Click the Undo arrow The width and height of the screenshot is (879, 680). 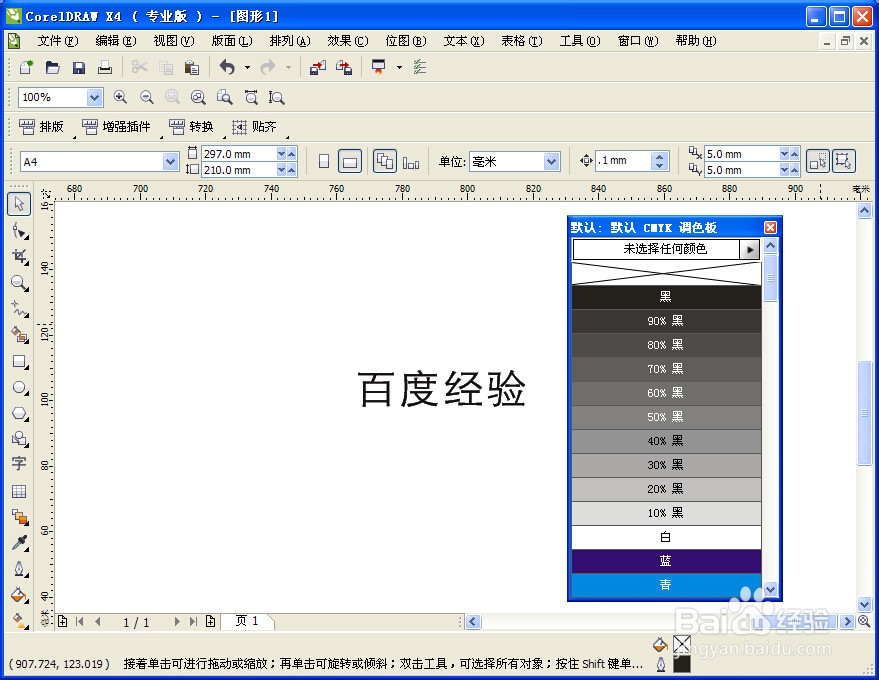(x=227, y=67)
